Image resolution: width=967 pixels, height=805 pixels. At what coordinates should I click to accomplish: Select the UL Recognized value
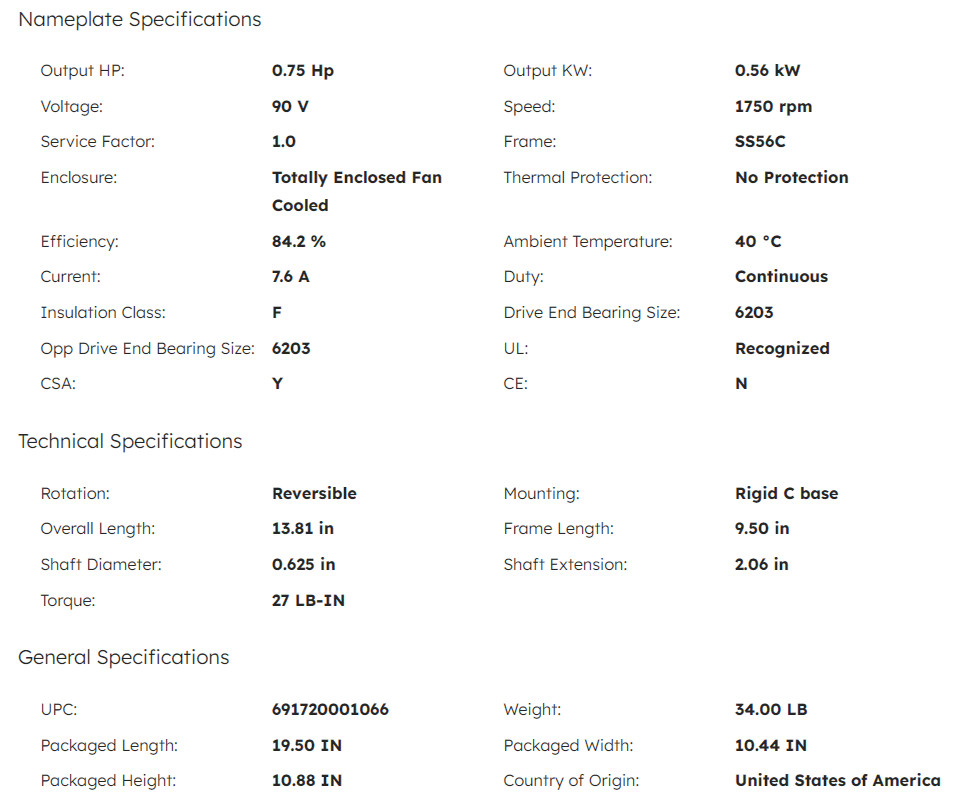[783, 349]
